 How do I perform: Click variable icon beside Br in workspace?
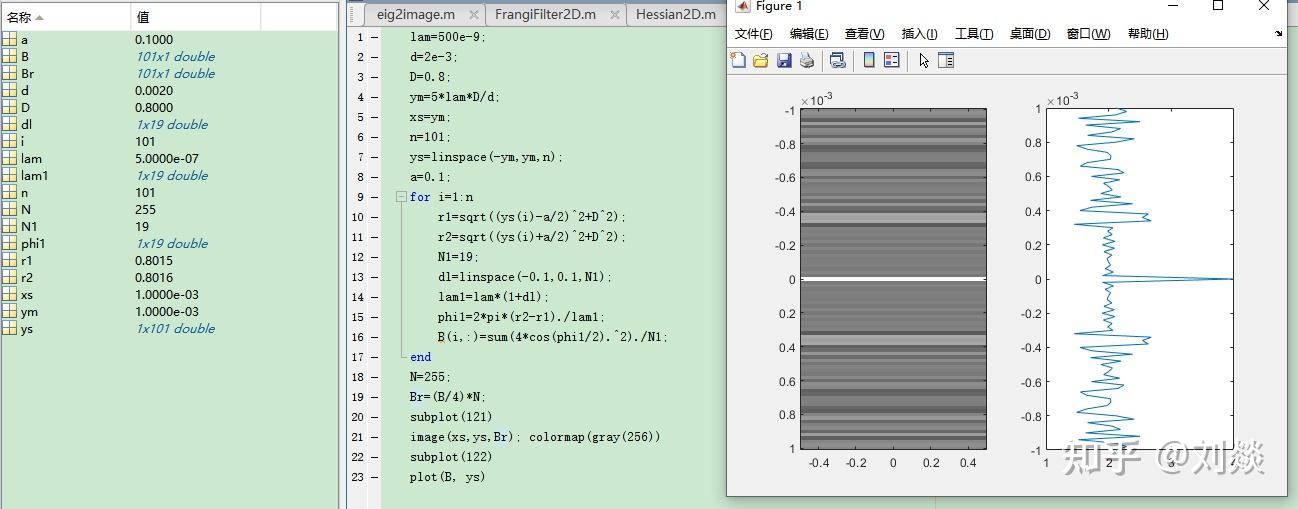[x=9, y=74]
